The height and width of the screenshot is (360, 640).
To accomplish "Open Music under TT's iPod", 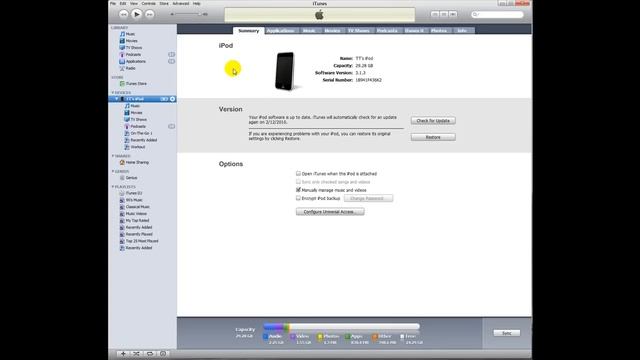I will point(132,106).
